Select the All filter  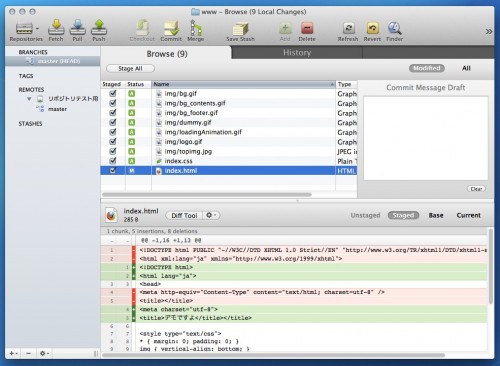pyautogui.click(x=466, y=68)
